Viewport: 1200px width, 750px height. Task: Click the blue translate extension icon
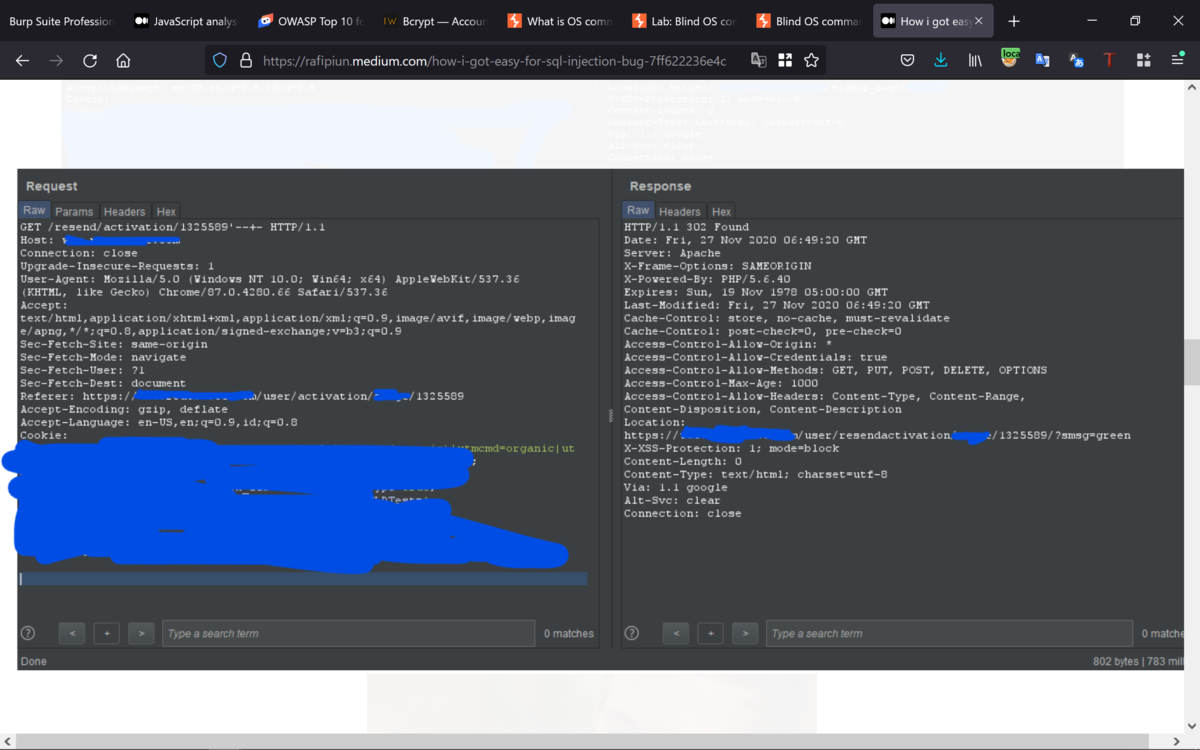point(1042,61)
